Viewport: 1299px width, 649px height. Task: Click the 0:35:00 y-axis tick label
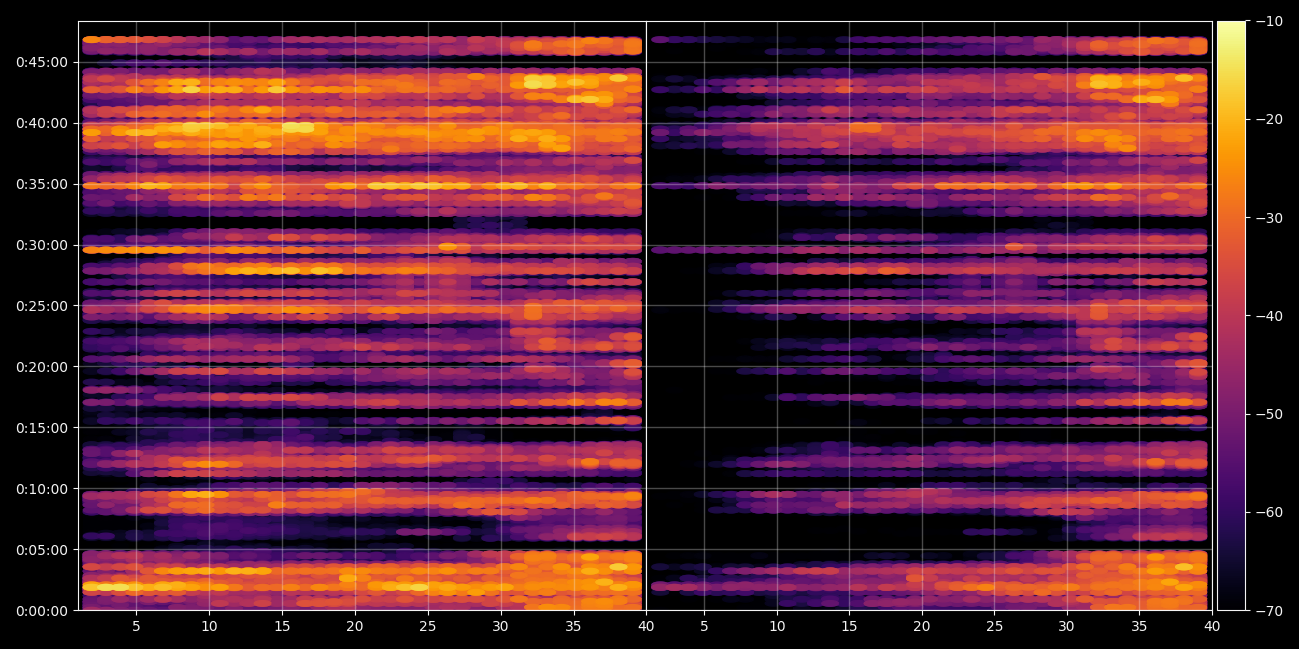tap(42, 184)
